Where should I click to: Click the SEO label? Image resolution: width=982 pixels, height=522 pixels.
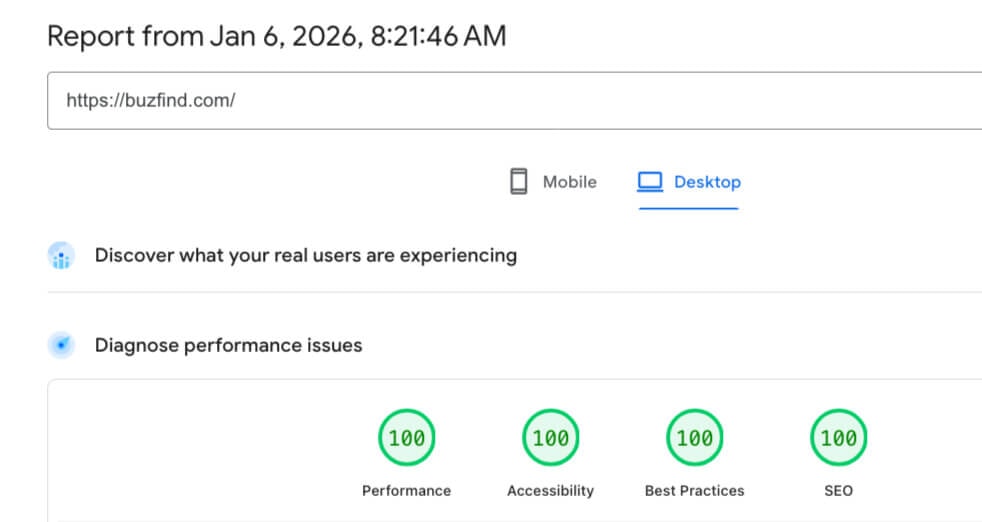(x=839, y=491)
